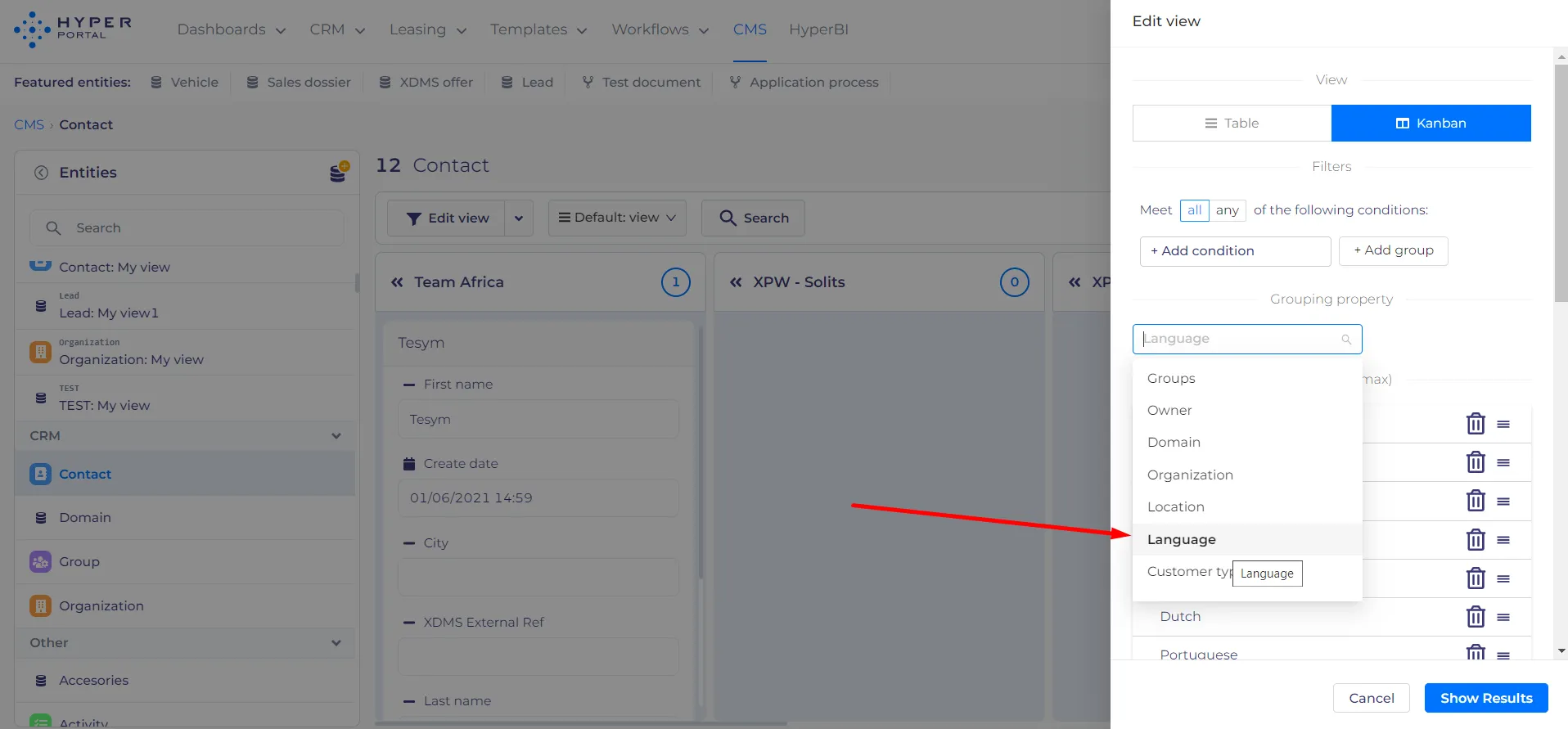This screenshot has width=1568, height=729.
Task: Select Group entity in the sidebar
Action: 185,562
